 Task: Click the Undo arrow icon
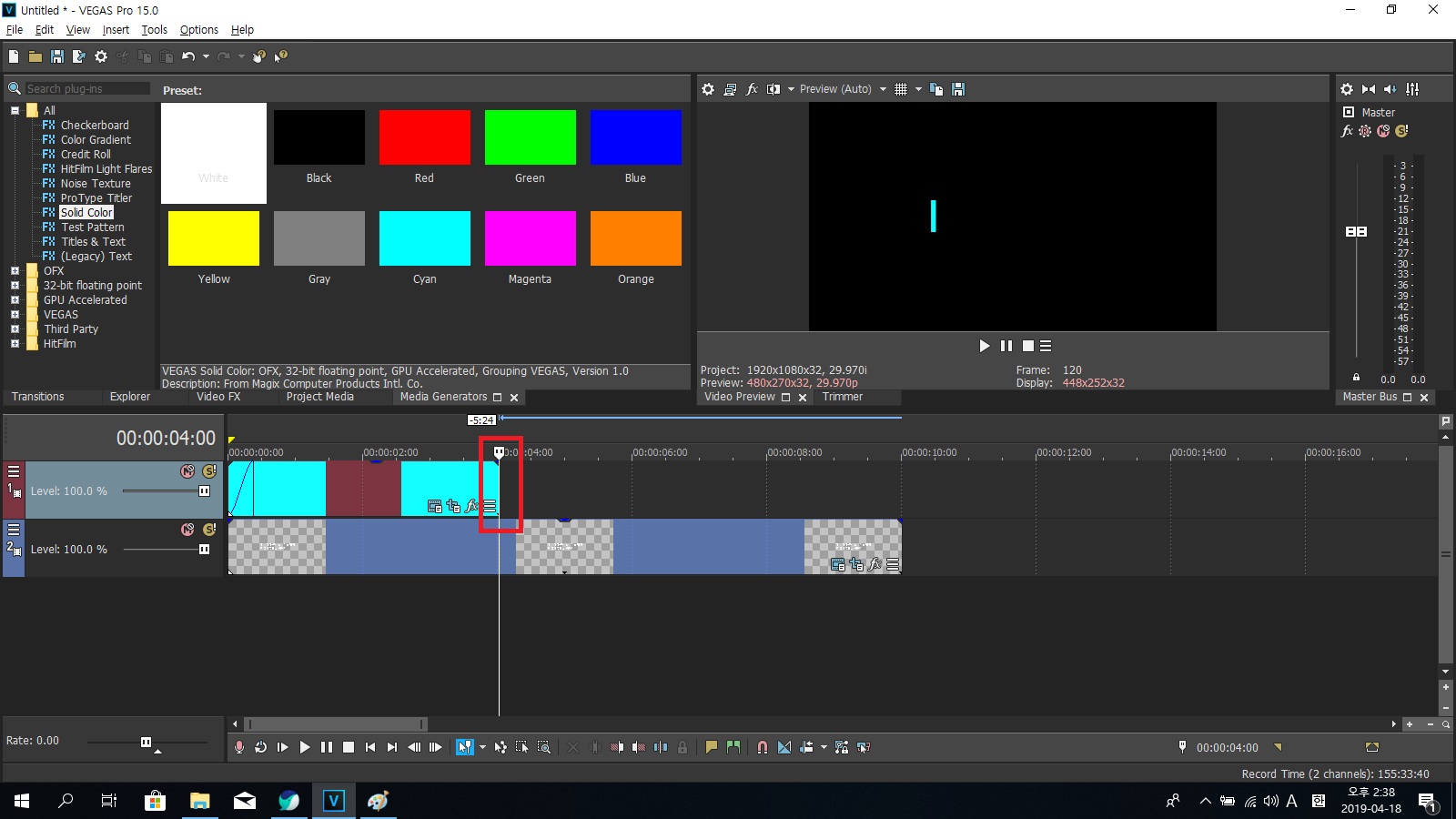pyautogui.click(x=188, y=56)
